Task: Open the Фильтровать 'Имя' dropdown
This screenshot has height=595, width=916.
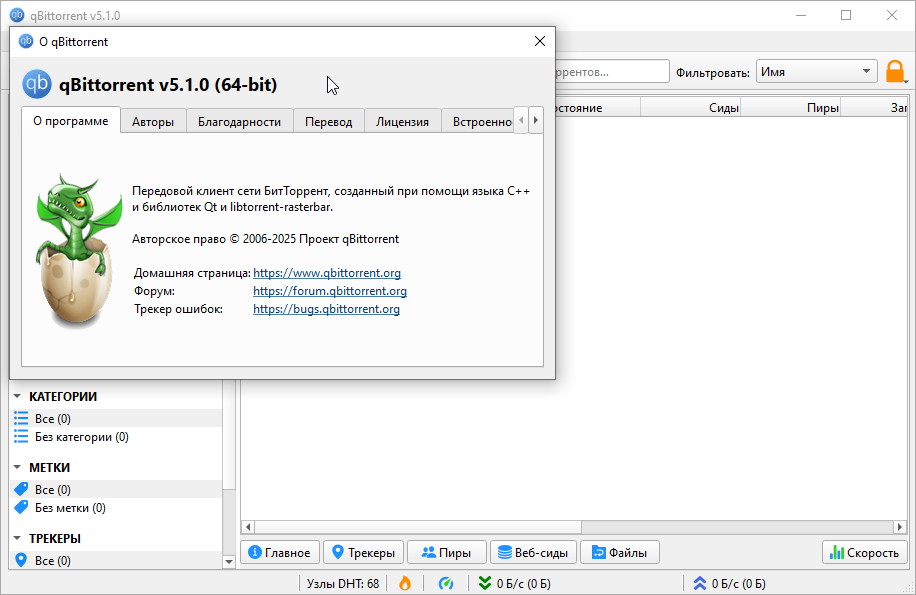Action: (x=817, y=72)
